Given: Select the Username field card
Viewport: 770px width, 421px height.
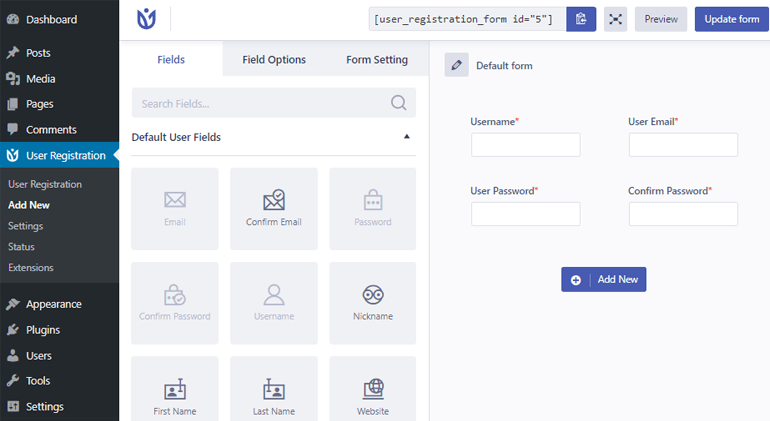Looking at the screenshot, I should click(x=274, y=303).
